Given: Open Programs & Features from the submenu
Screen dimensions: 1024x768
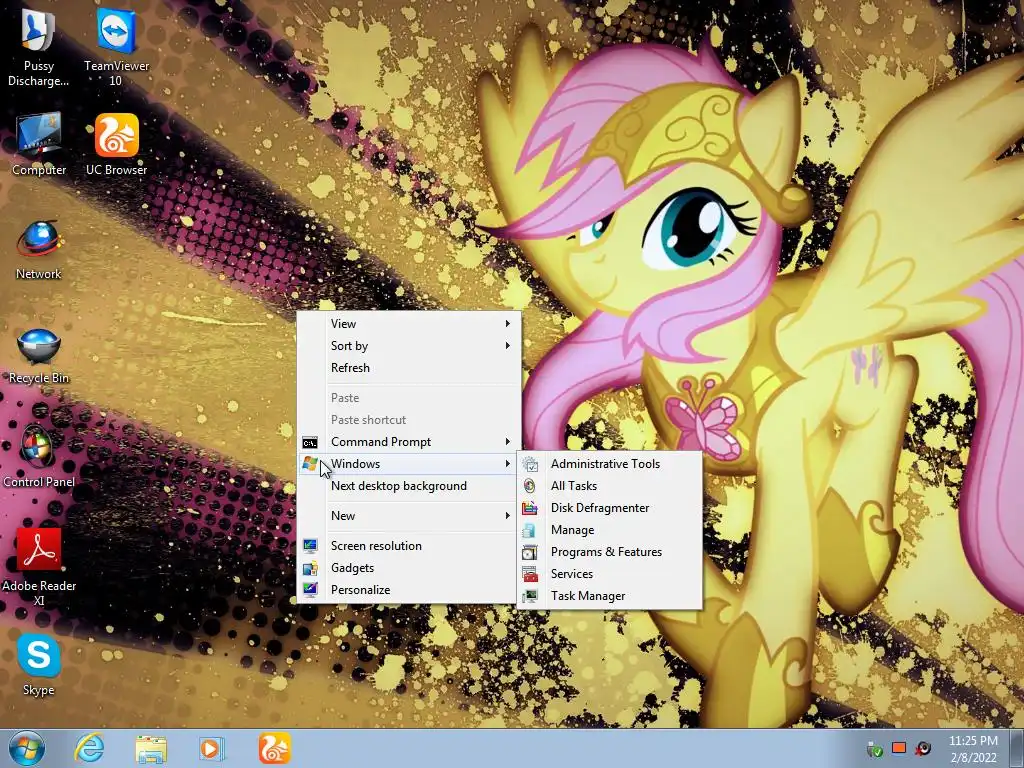Looking at the screenshot, I should coord(609,552).
